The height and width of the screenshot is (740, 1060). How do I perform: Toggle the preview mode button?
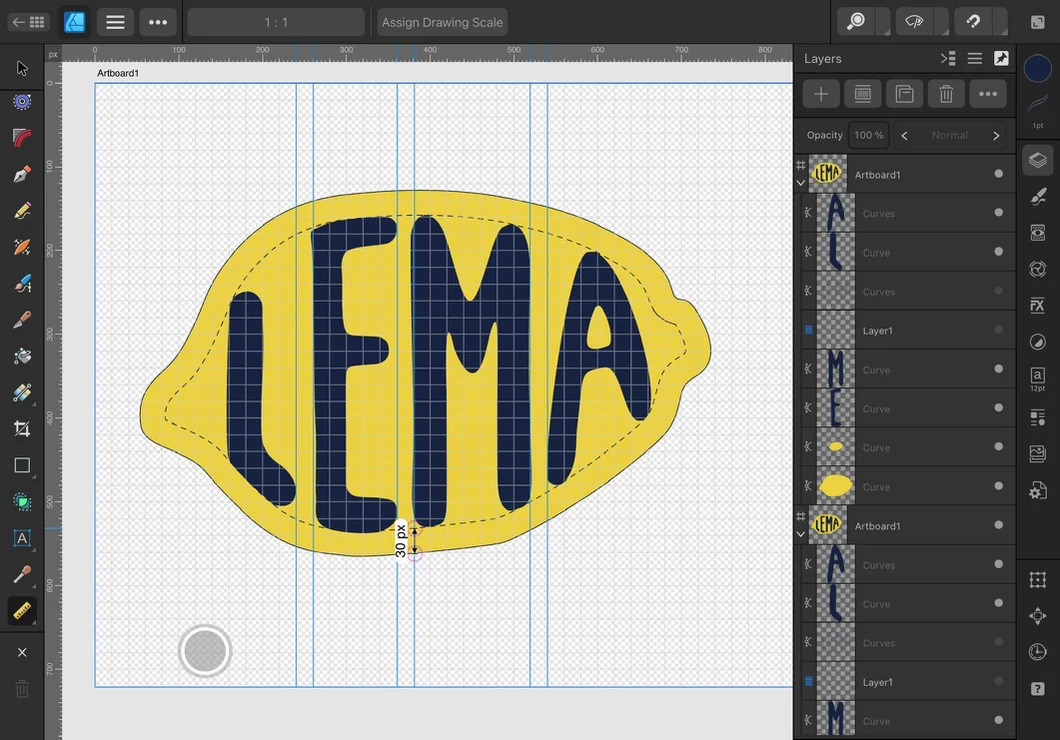915,22
